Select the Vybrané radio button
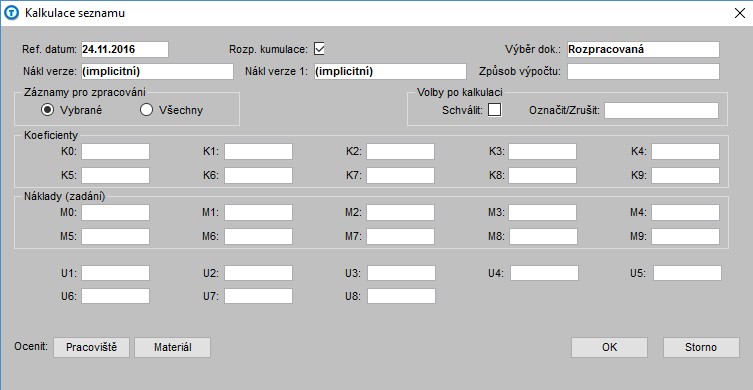Image resolution: width=753 pixels, height=390 pixels. pyautogui.click(x=47, y=110)
